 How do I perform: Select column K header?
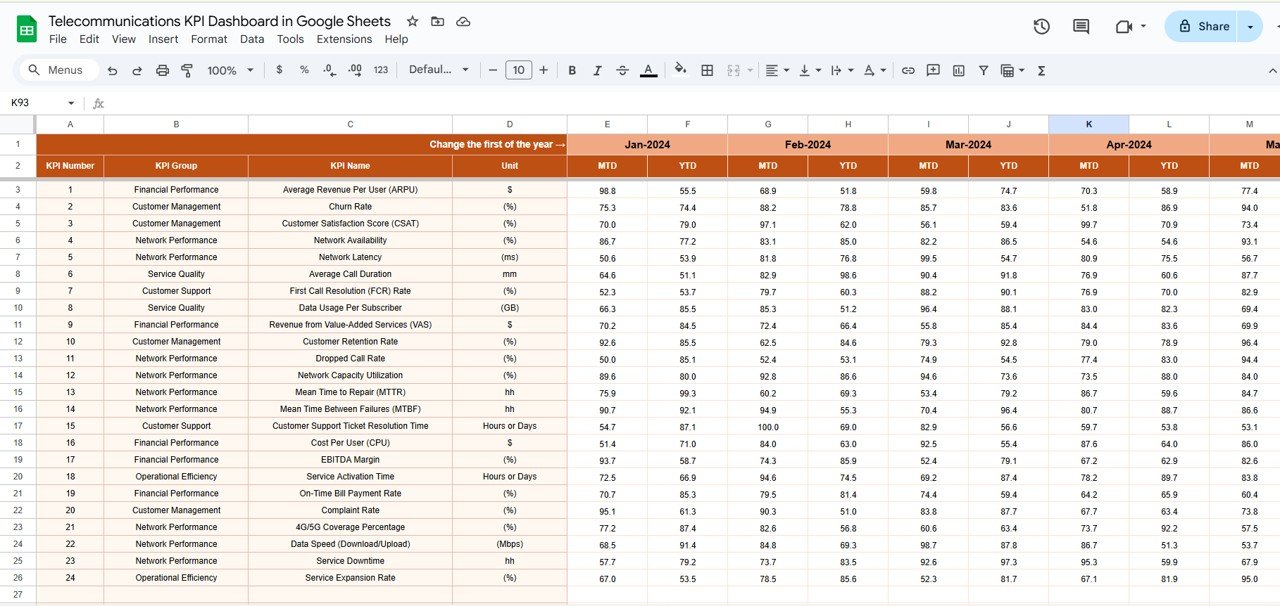[1089, 124]
